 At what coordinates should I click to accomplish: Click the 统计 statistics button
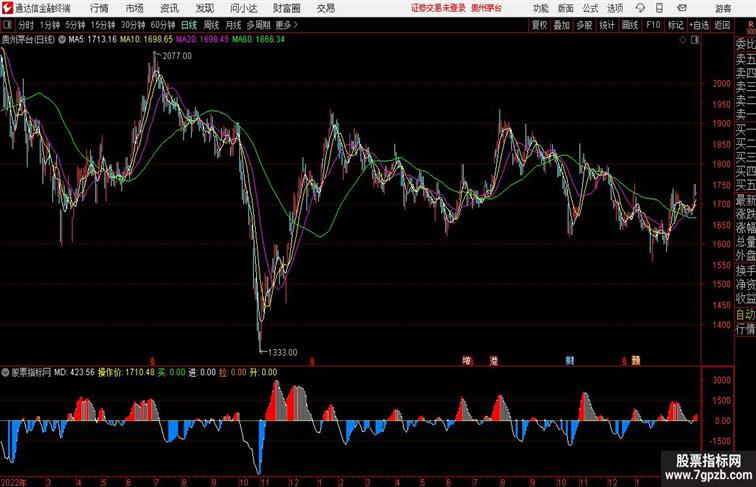click(x=607, y=25)
